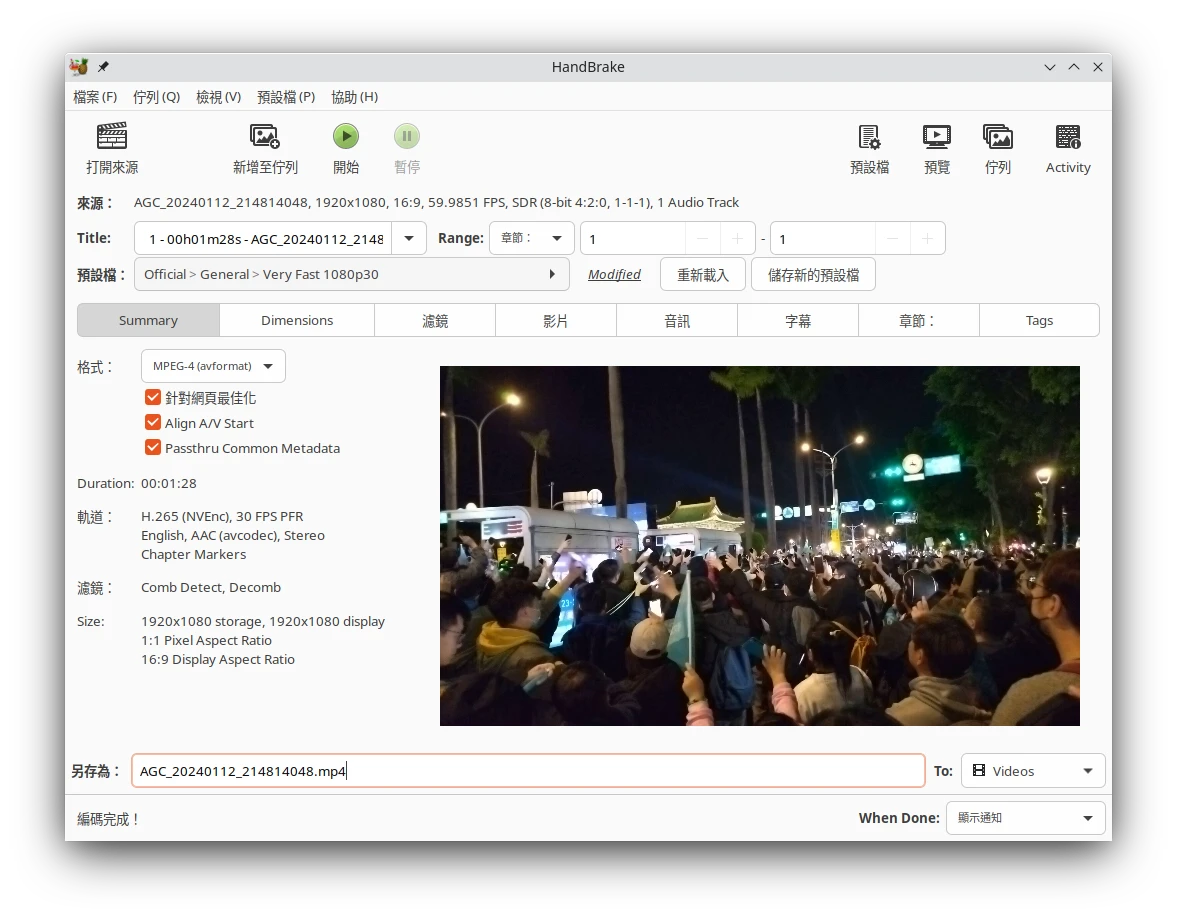Image resolution: width=1177 pixels, height=918 pixels.
Task: Toggle the web optimized checkbox
Action: tap(153, 398)
